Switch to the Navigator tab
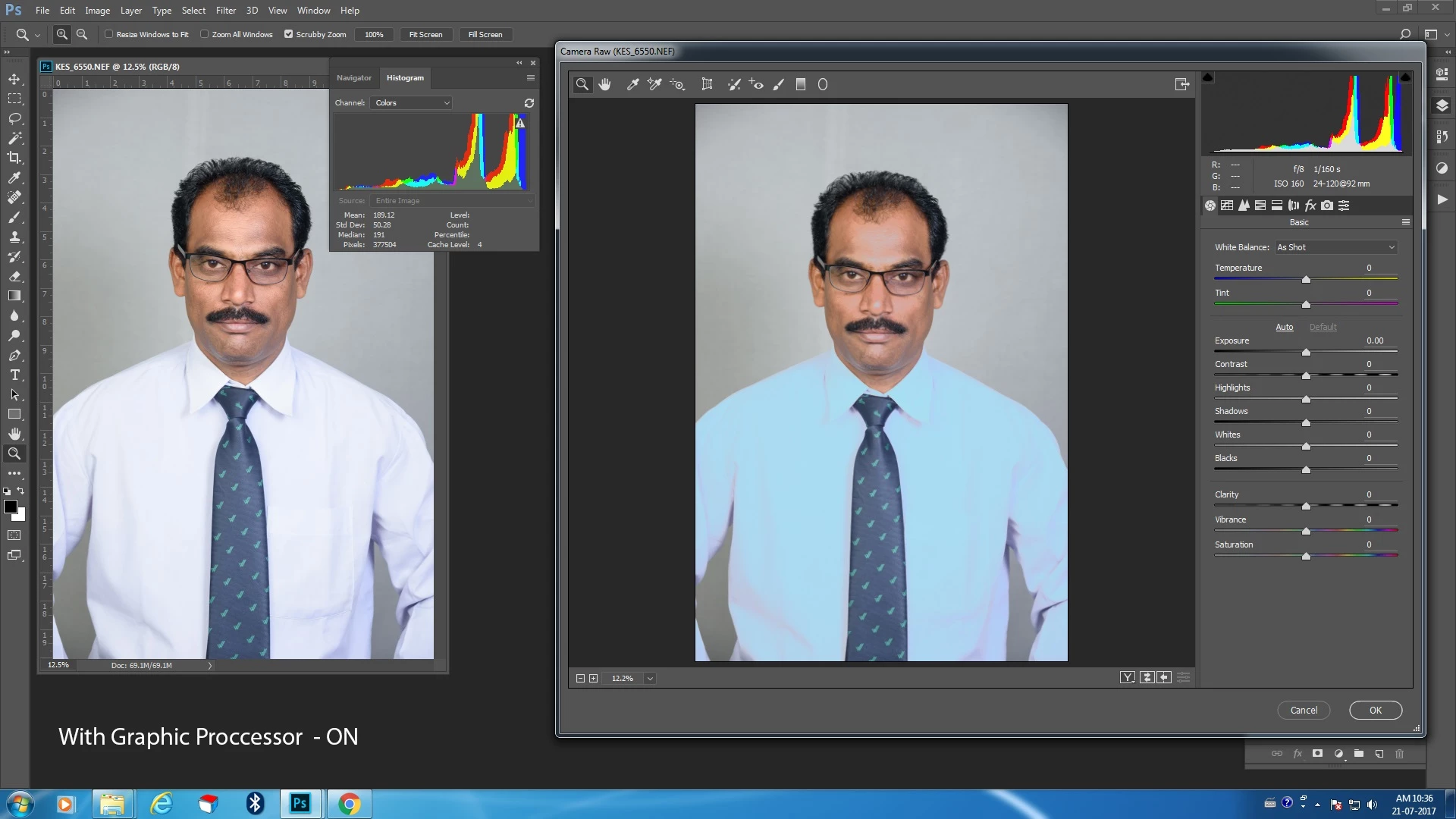 [x=353, y=77]
